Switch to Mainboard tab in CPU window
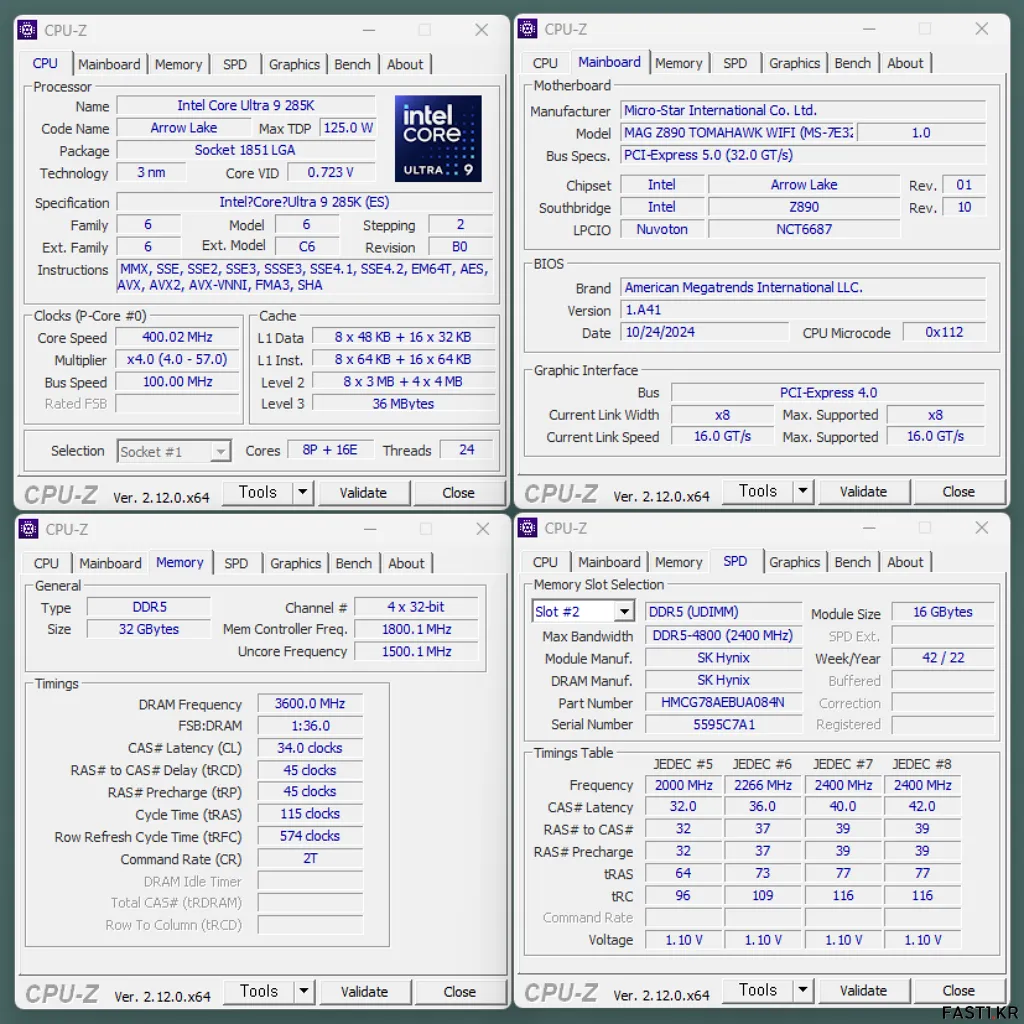 pyautogui.click(x=109, y=64)
